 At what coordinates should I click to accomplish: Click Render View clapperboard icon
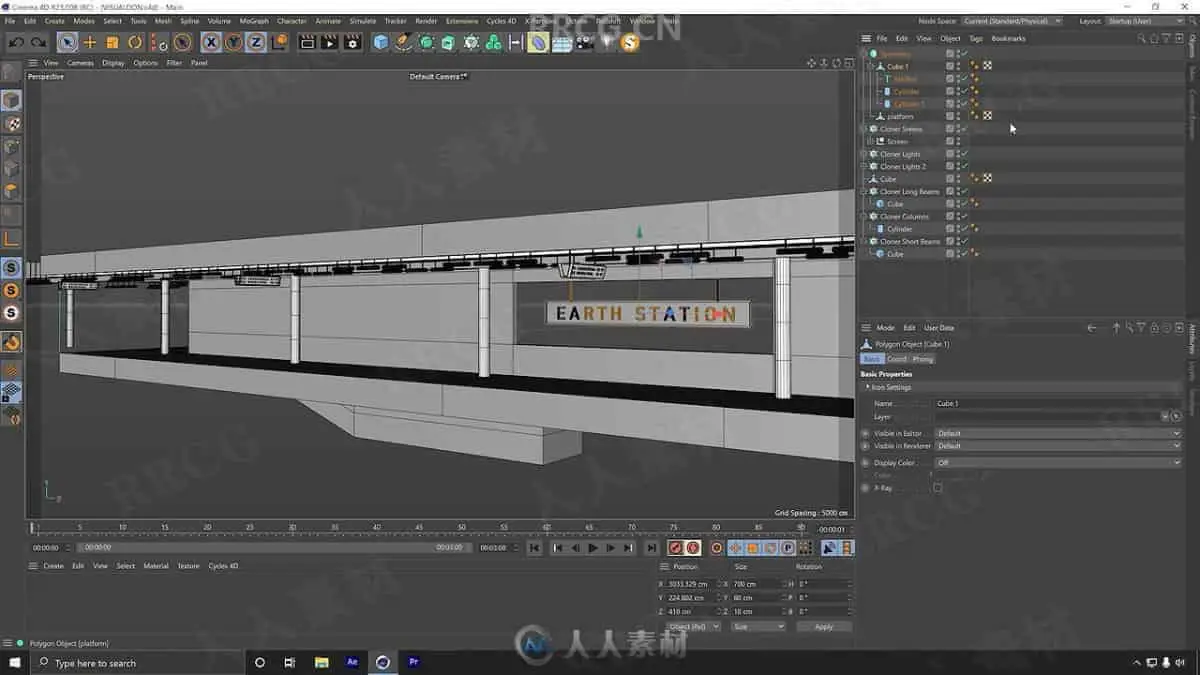pyautogui.click(x=307, y=42)
